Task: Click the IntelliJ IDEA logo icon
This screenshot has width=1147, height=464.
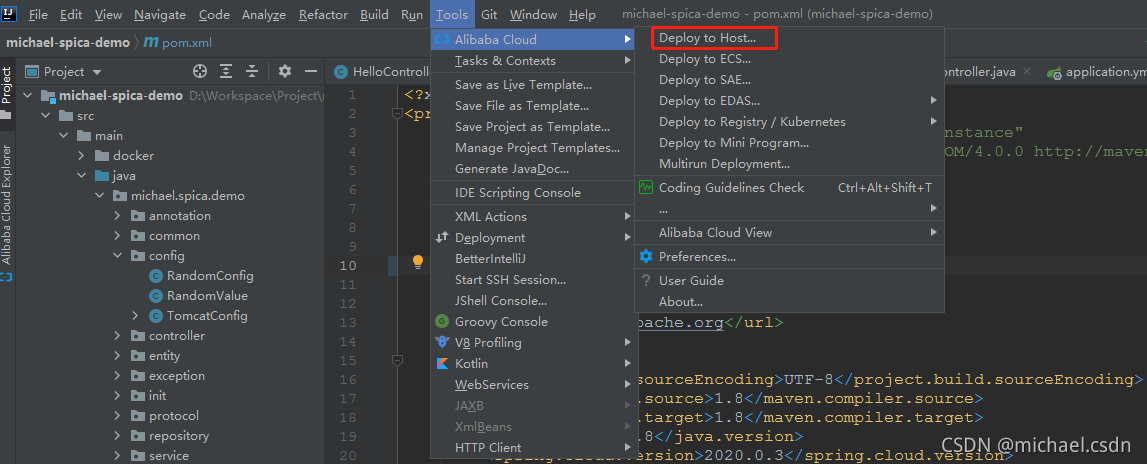Action: [10, 14]
